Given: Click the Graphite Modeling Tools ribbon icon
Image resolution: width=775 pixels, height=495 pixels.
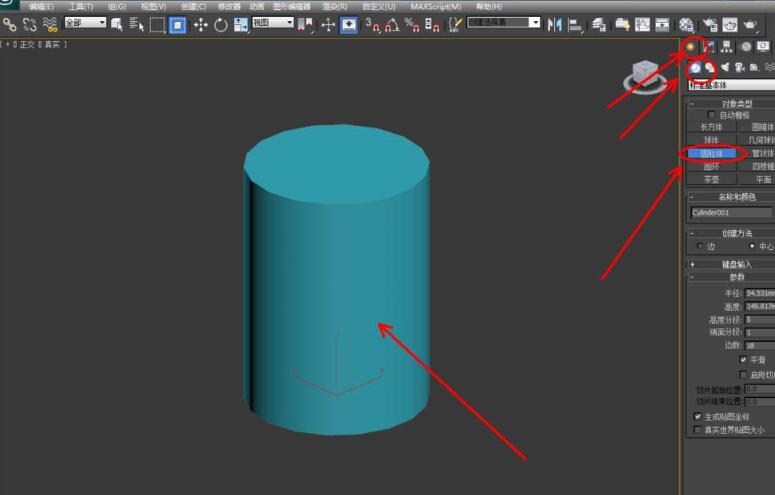Looking at the screenshot, I should click(x=622, y=25).
